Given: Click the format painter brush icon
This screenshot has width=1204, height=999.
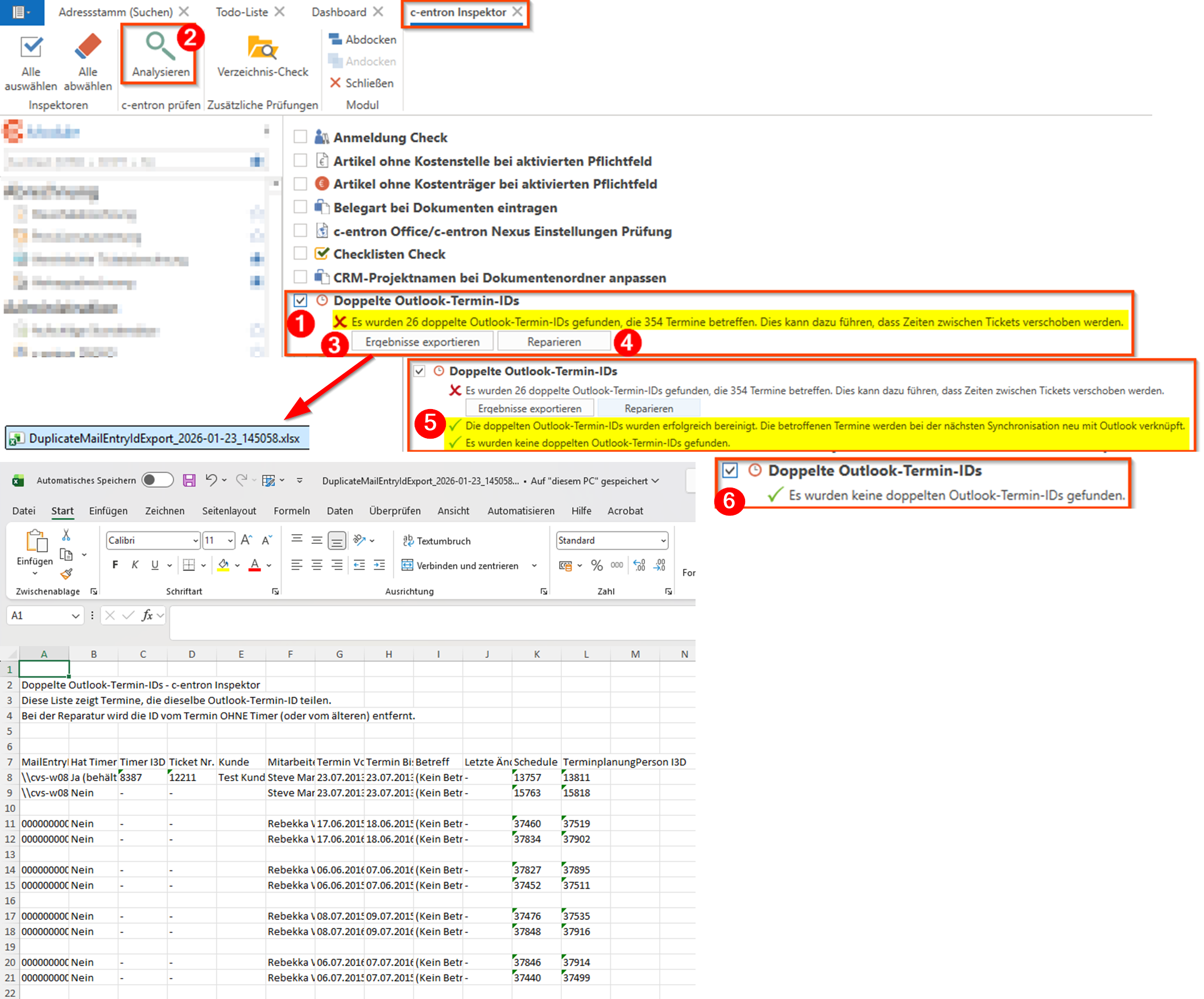Looking at the screenshot, I should [67, 573].
